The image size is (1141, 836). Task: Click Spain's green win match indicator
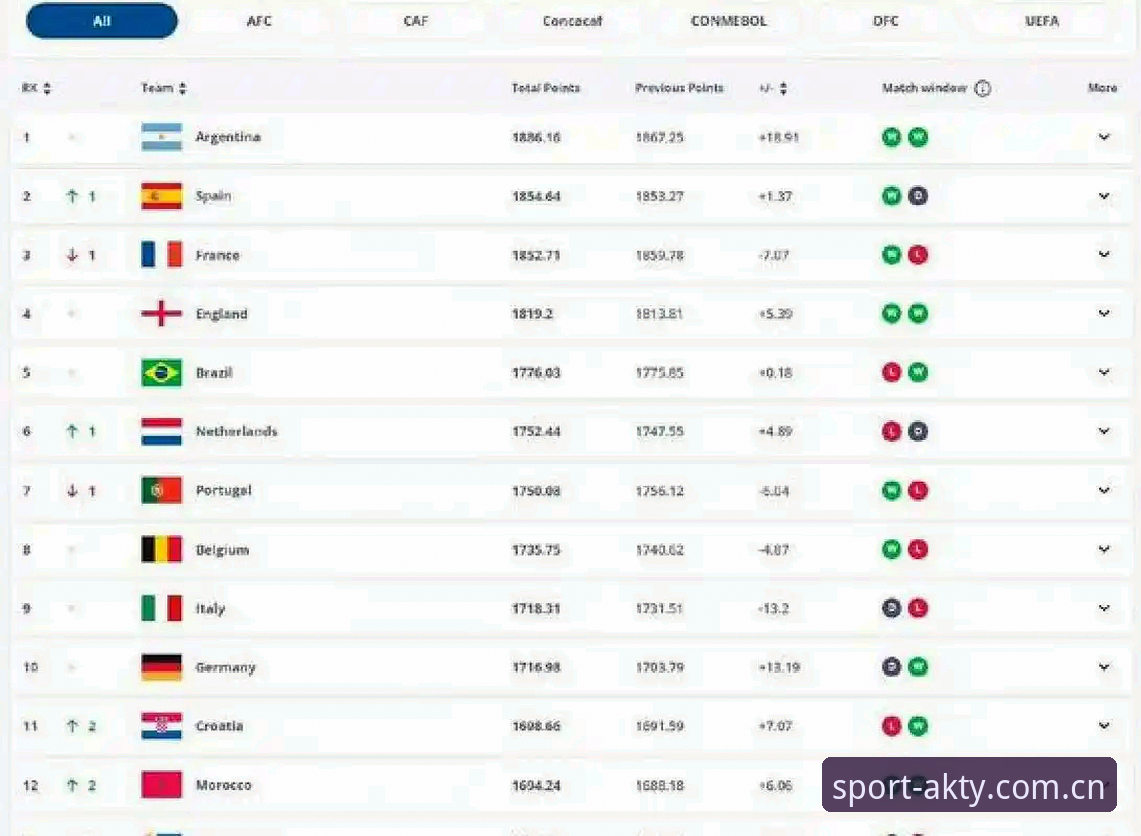(x=891, y=196)
